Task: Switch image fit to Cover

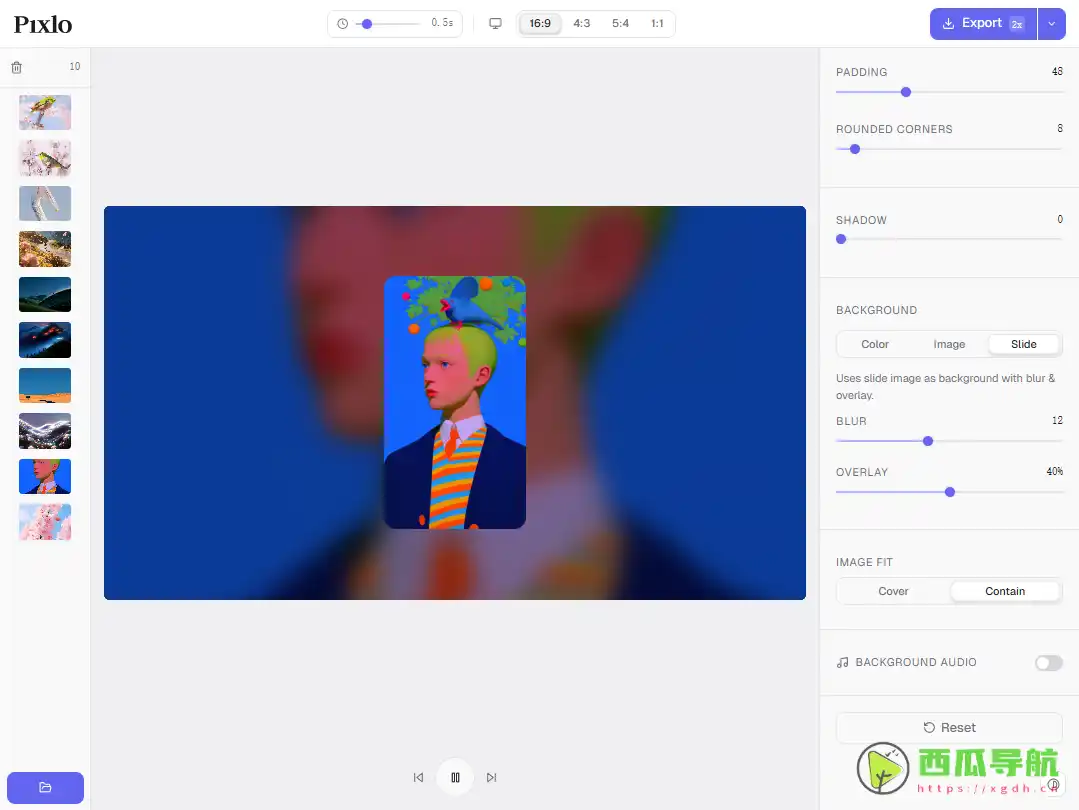Action: tap(893, 591)
